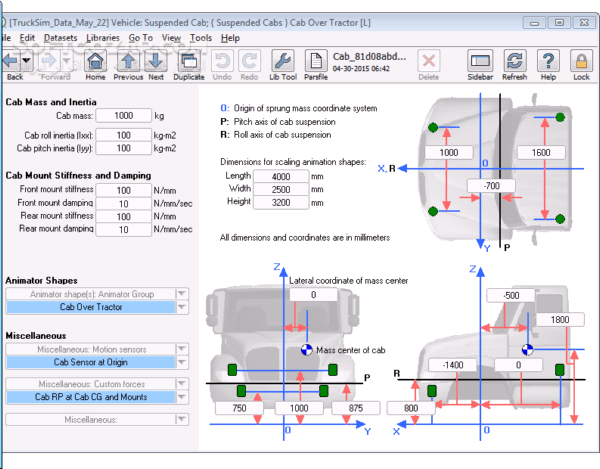Click the Home toolbar icon
The width and height of the screenshot is (600, 469).
(96, 62)
